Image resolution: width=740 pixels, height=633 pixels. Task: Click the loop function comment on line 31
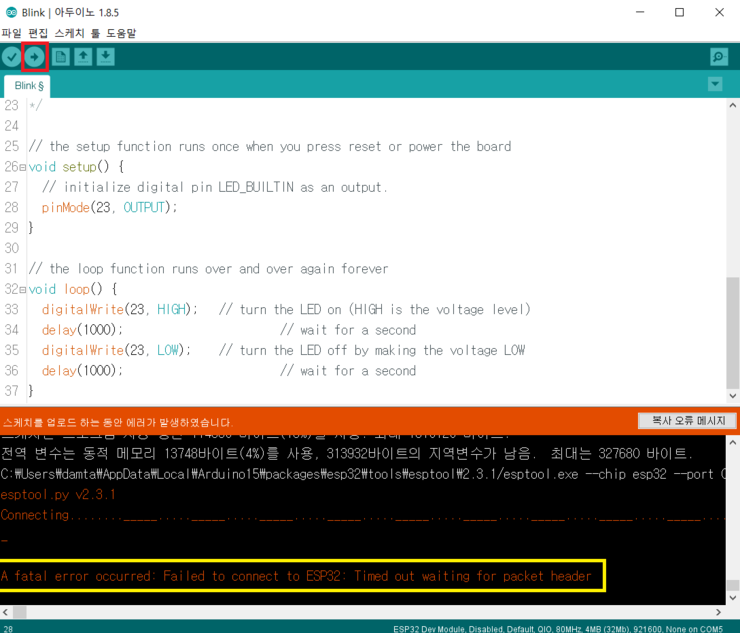click(x=208, y=269)
